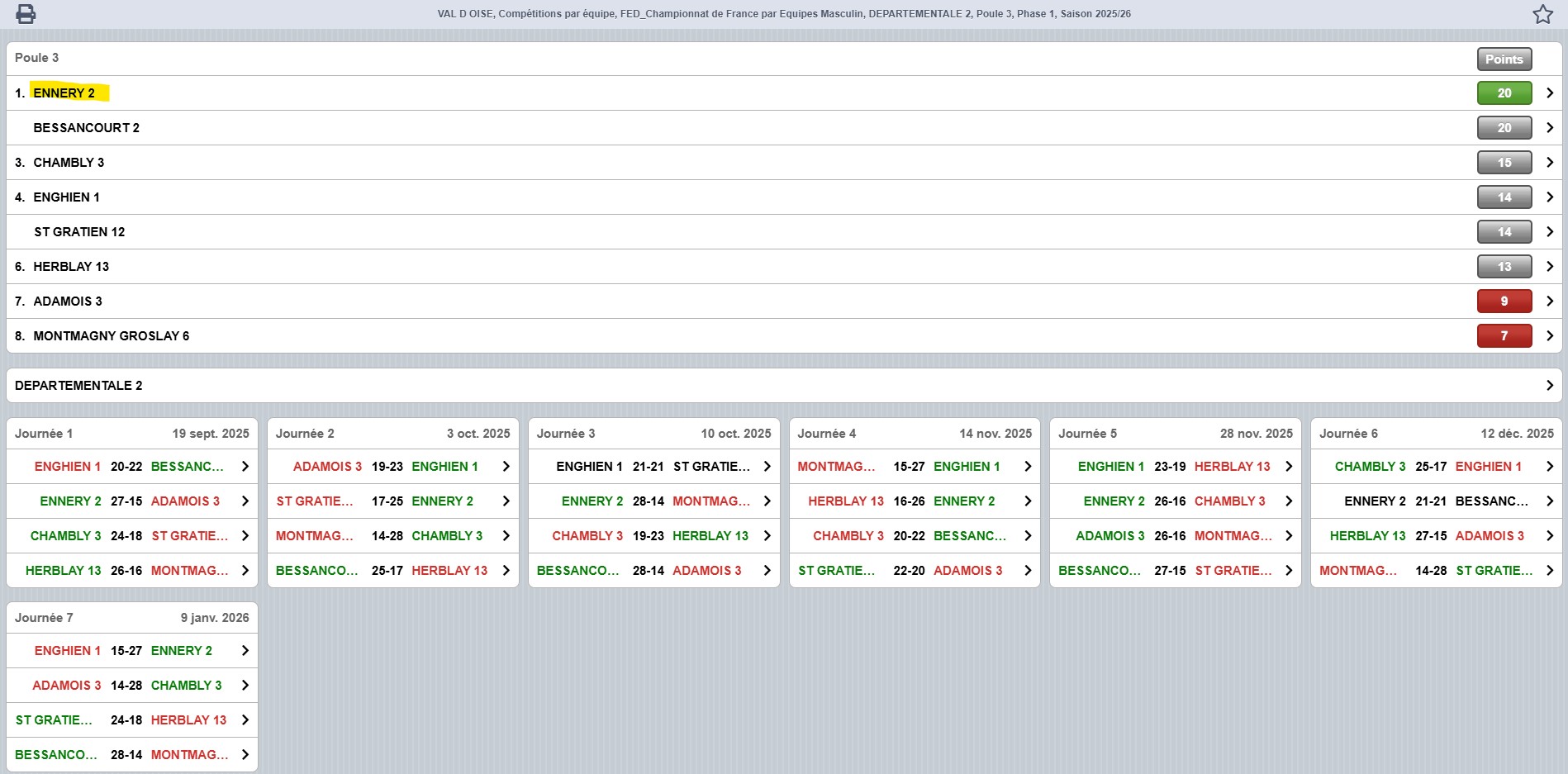1568x774 pixels.
Task: Click the print icon in header
Action: (26, 14)
